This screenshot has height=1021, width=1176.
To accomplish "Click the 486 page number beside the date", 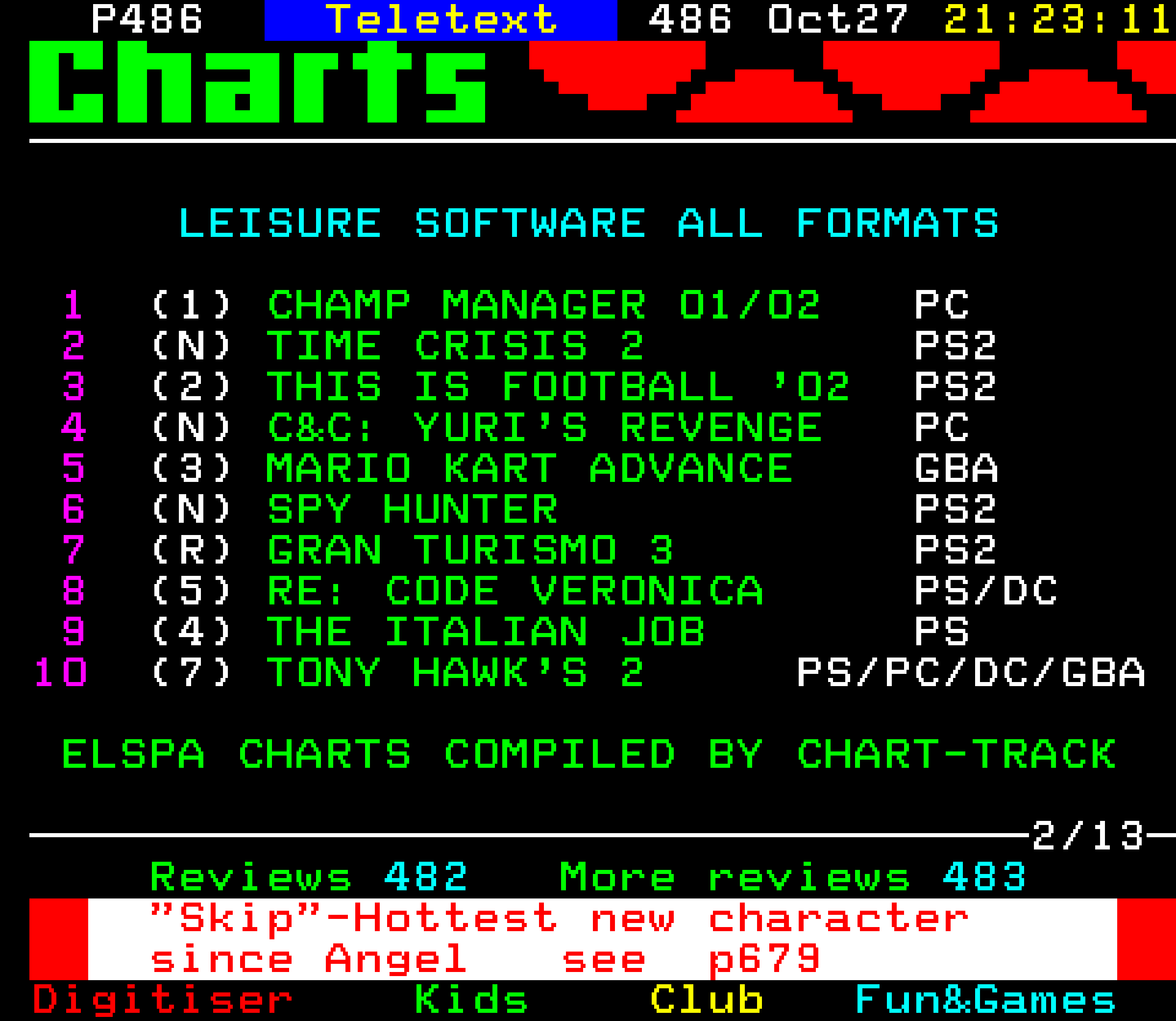I will coord(690,19).
